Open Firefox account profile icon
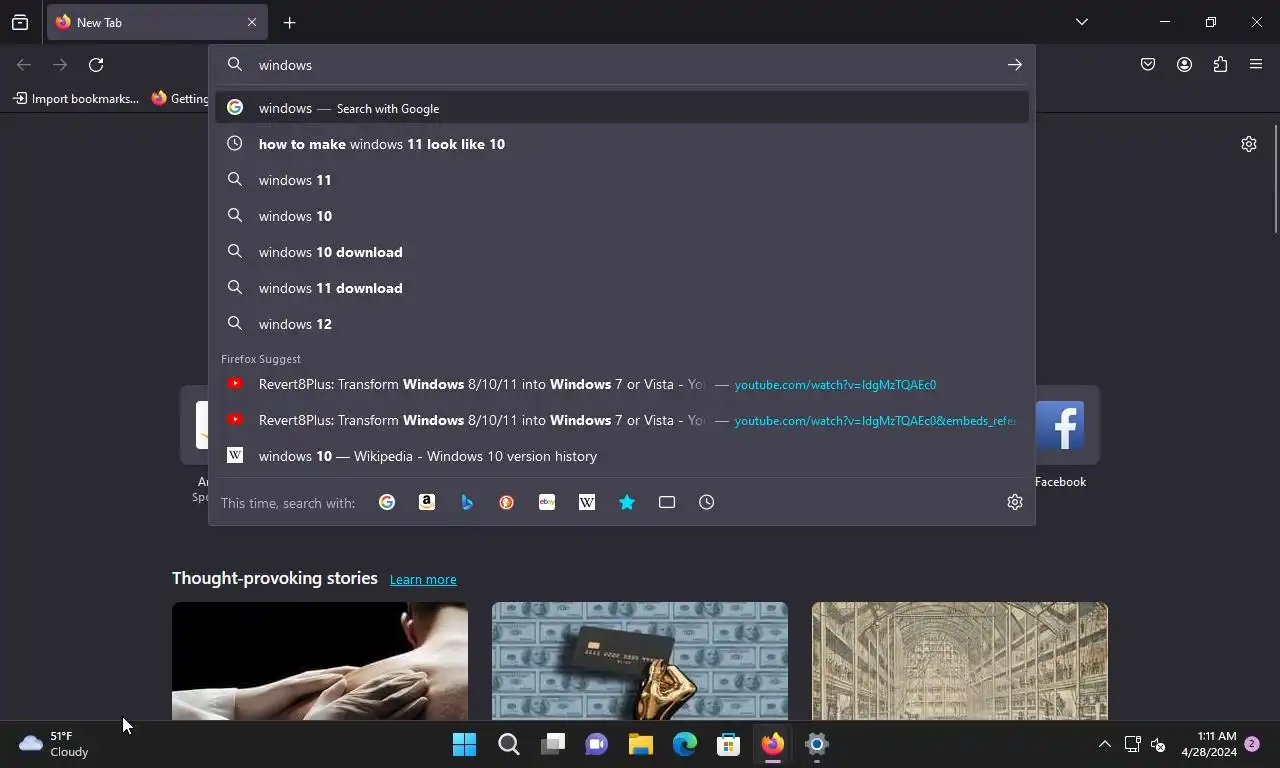 tap(1184, 65)
